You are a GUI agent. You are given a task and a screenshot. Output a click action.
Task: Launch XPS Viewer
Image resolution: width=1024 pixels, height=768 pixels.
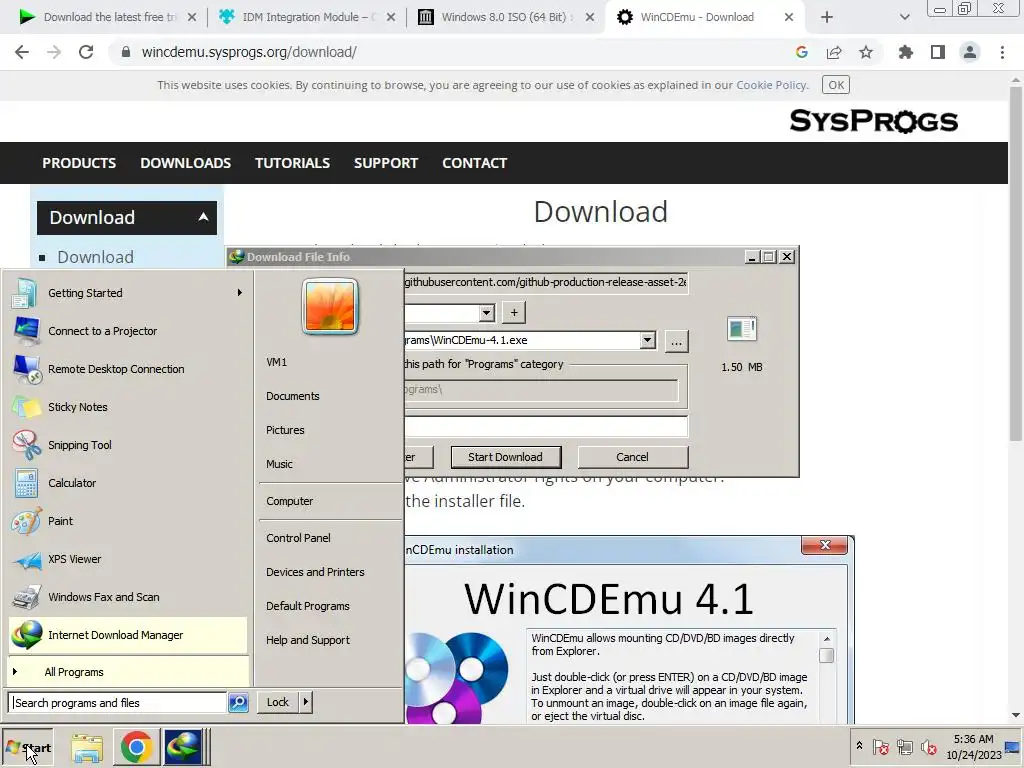pyautogui.click(x=129, y=559)
